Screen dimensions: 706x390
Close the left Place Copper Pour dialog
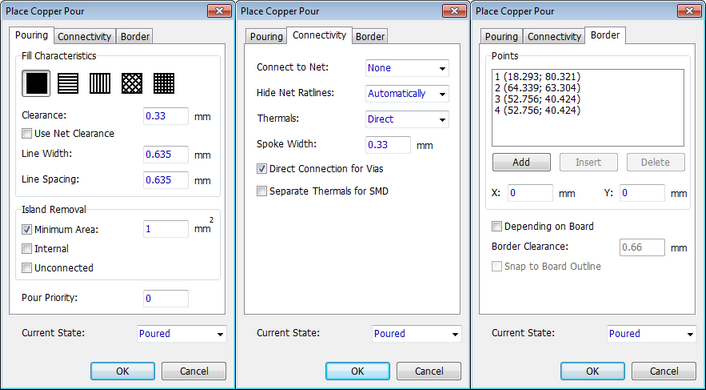tap(219, 11)
